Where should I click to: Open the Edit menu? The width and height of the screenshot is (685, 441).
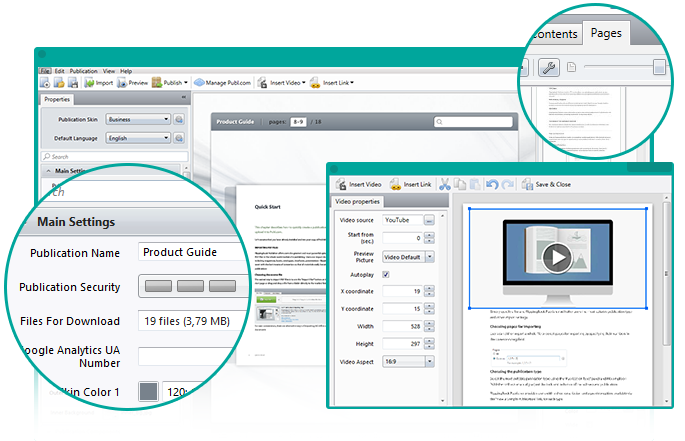tap(60, 71)
